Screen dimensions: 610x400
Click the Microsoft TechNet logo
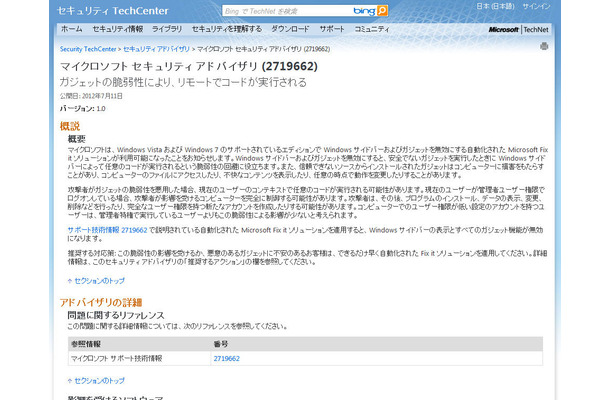(x=519, y=29)
